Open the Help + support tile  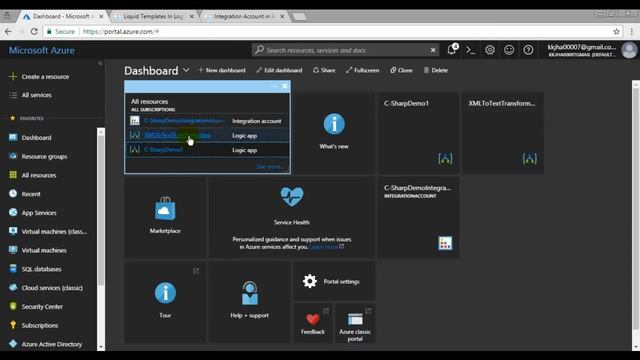coord(249,301)
